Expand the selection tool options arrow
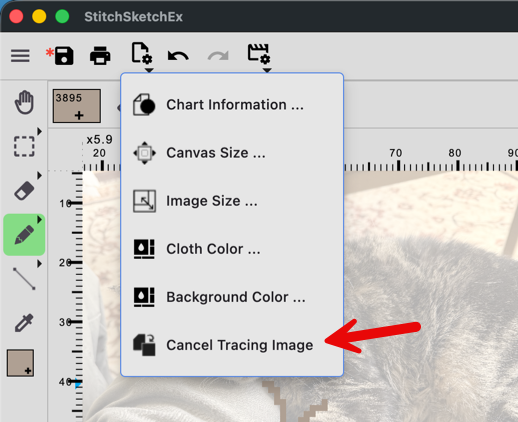Image resolution: width=518 pixels, height=422 pixels. coord(40,131)
